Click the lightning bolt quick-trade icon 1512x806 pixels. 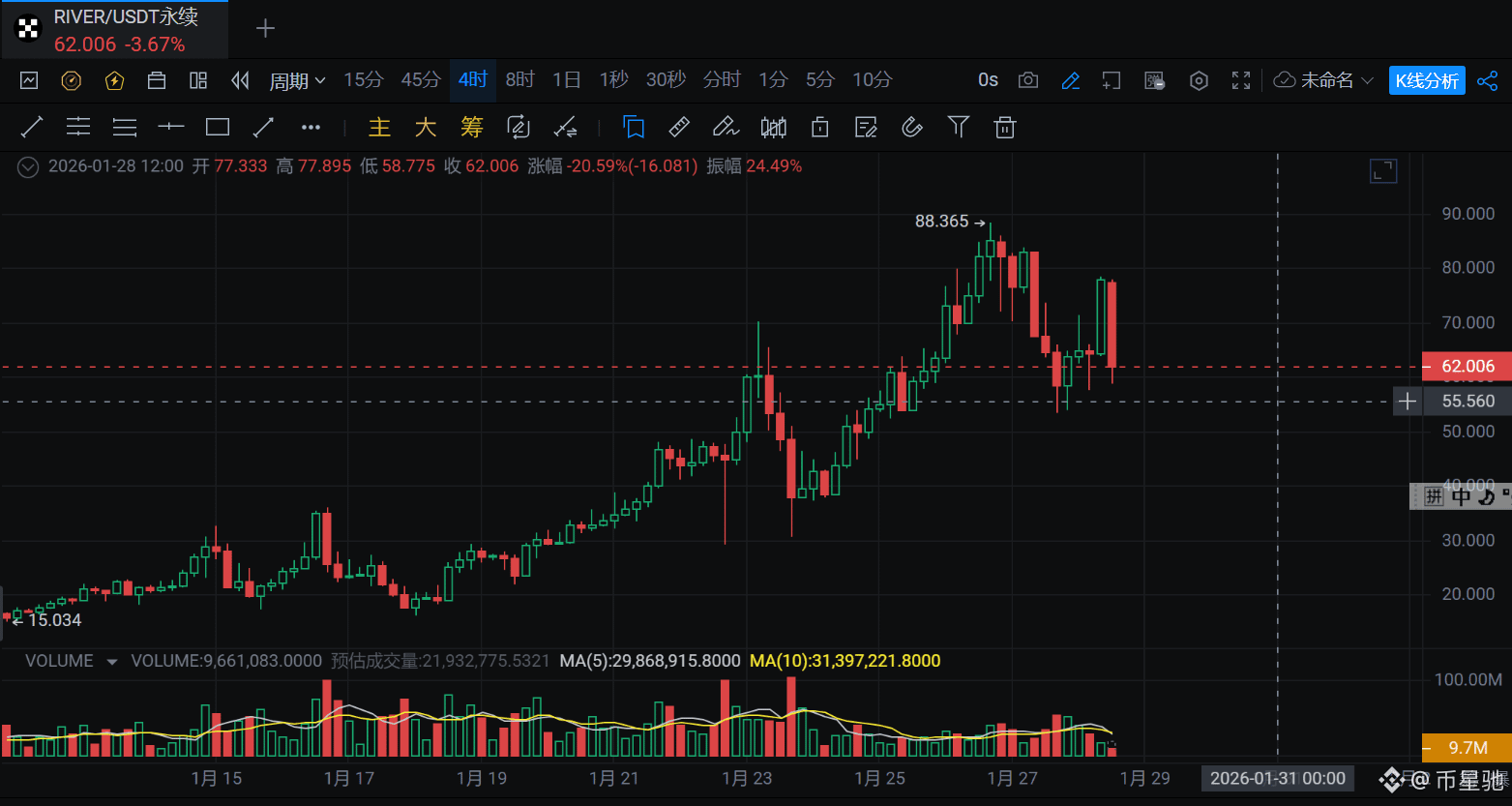click(x=114, y=80)
